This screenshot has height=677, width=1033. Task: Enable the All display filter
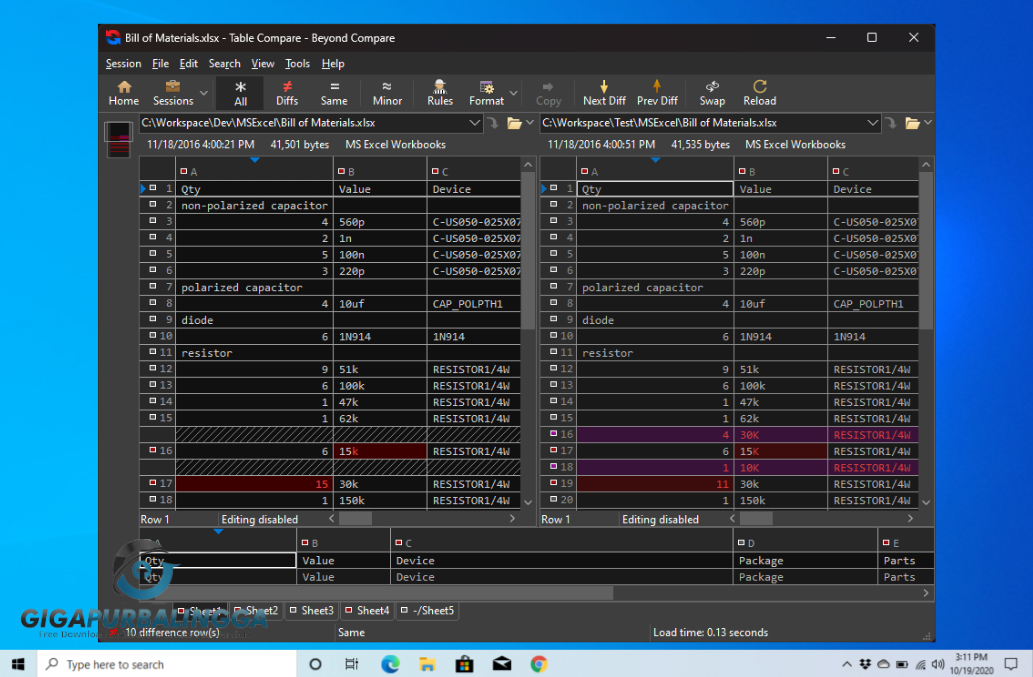(240, 93)
